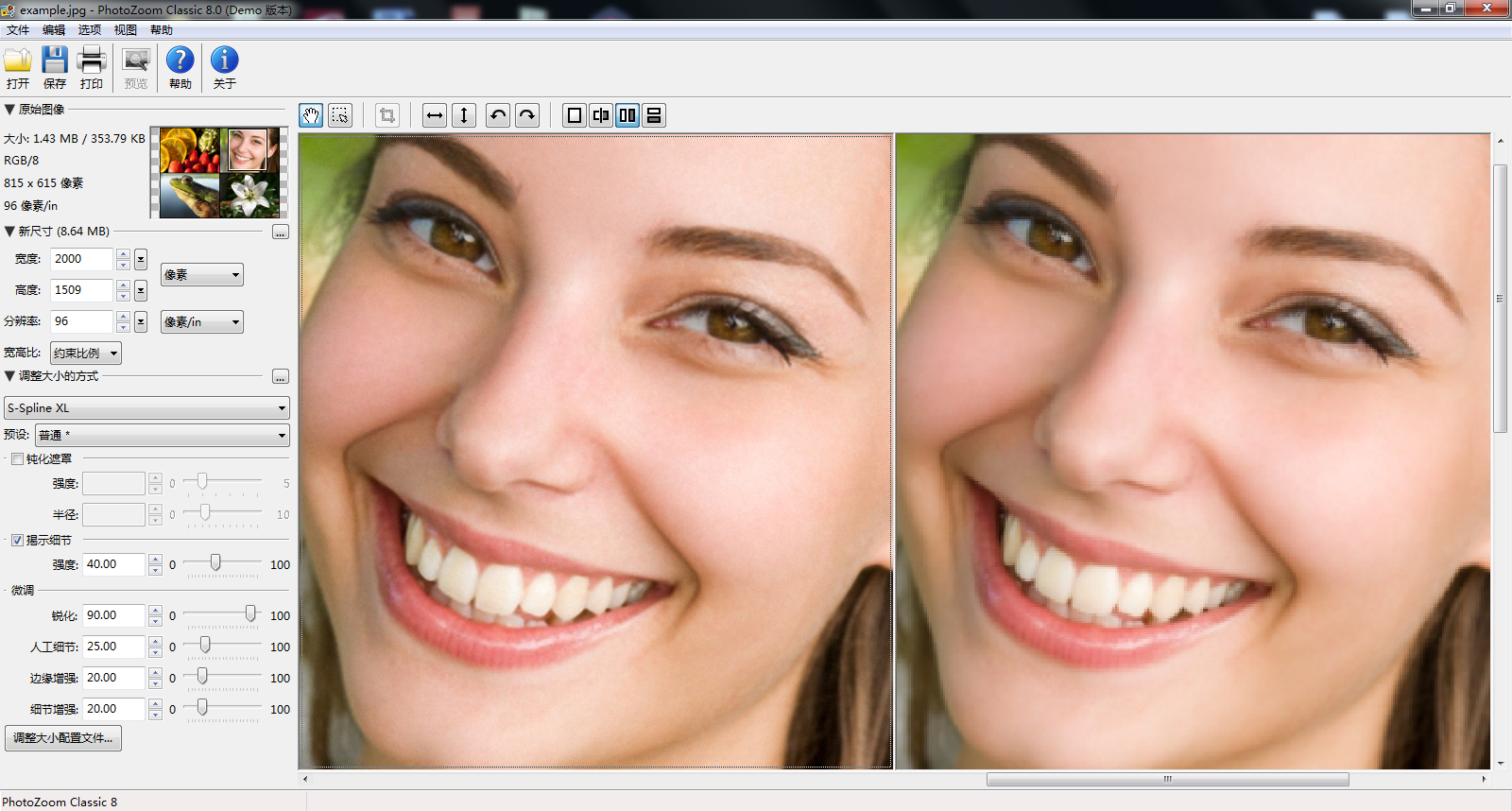Open the 关于 about info icon
The width and height of the screenshot is (1512, 811).
point(224,67)
